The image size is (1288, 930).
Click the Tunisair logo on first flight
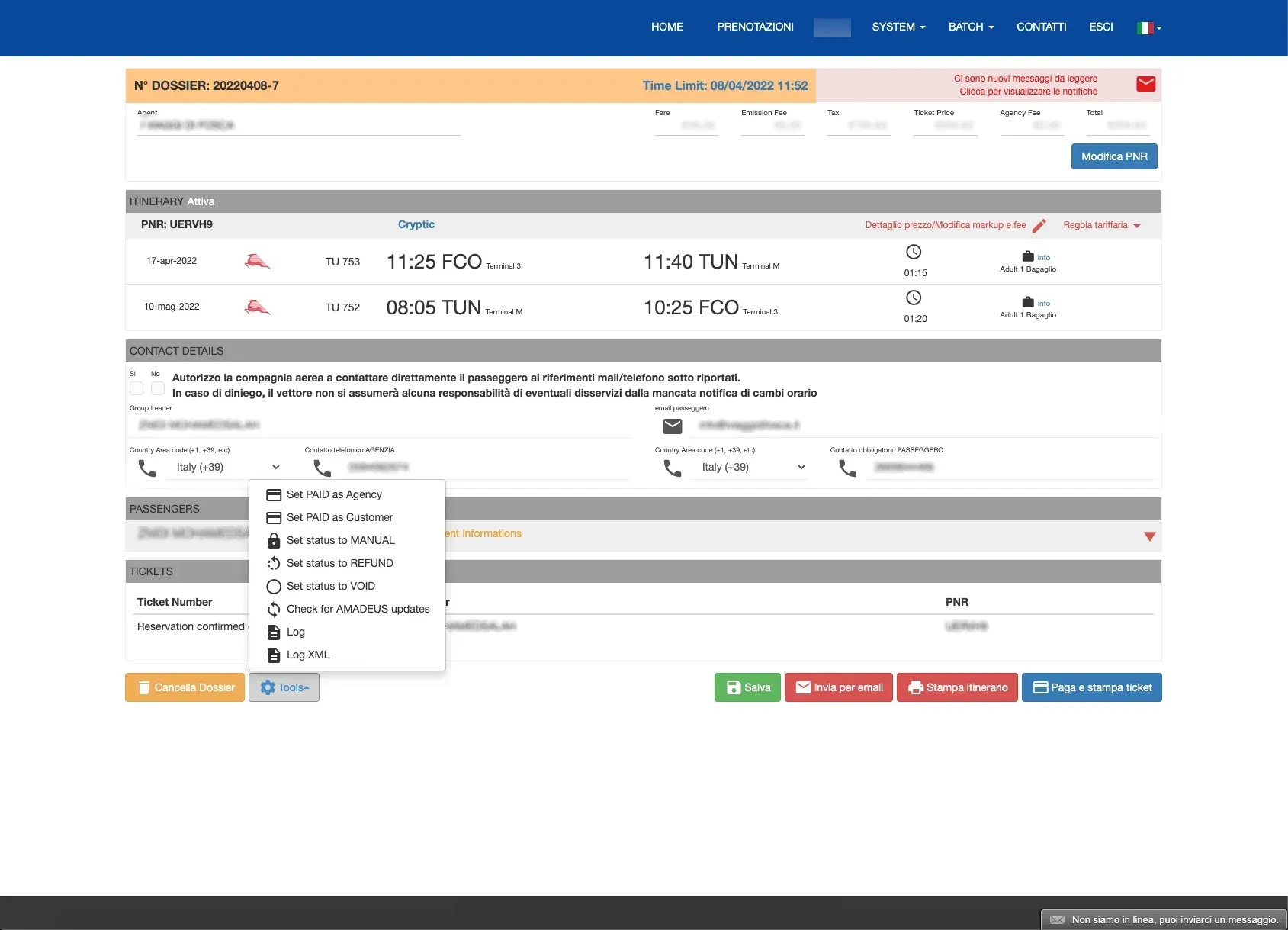point(257,262)
